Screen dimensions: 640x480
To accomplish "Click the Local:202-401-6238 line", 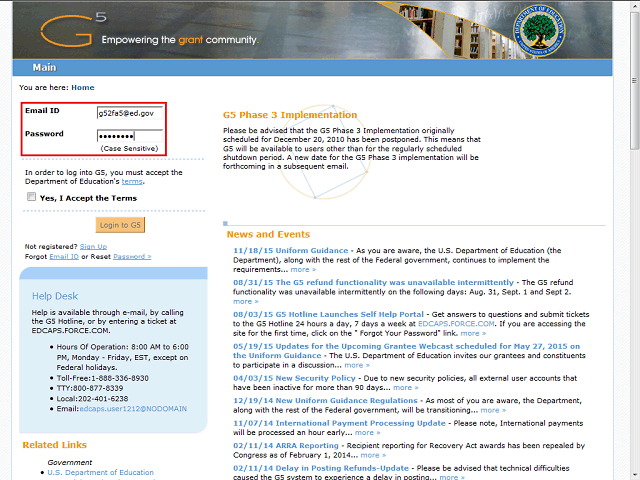I will click(x=92, y=398).
